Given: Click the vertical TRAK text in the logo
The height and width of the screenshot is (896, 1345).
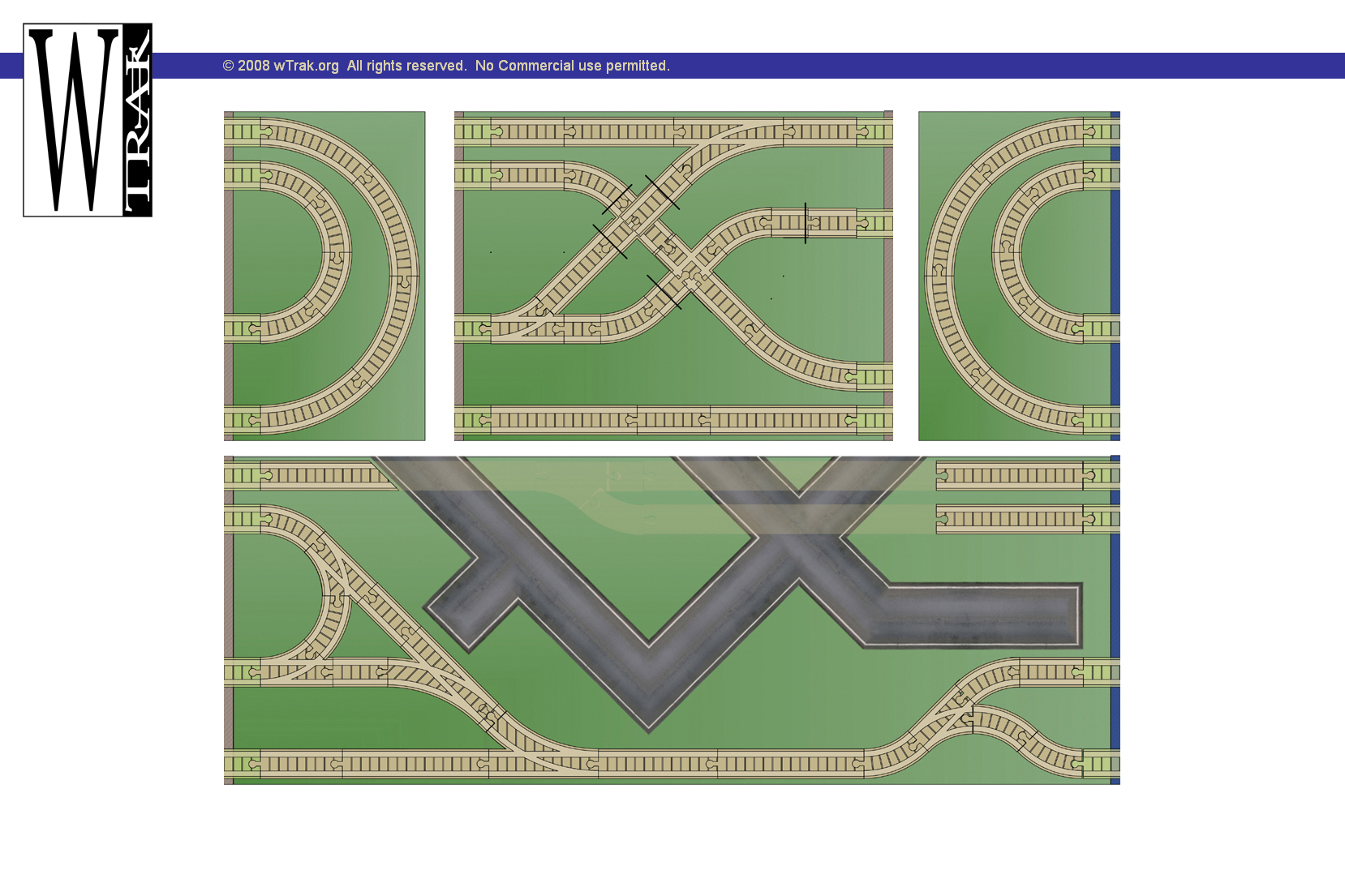Looking at the screenshot, I should [137, 120].
